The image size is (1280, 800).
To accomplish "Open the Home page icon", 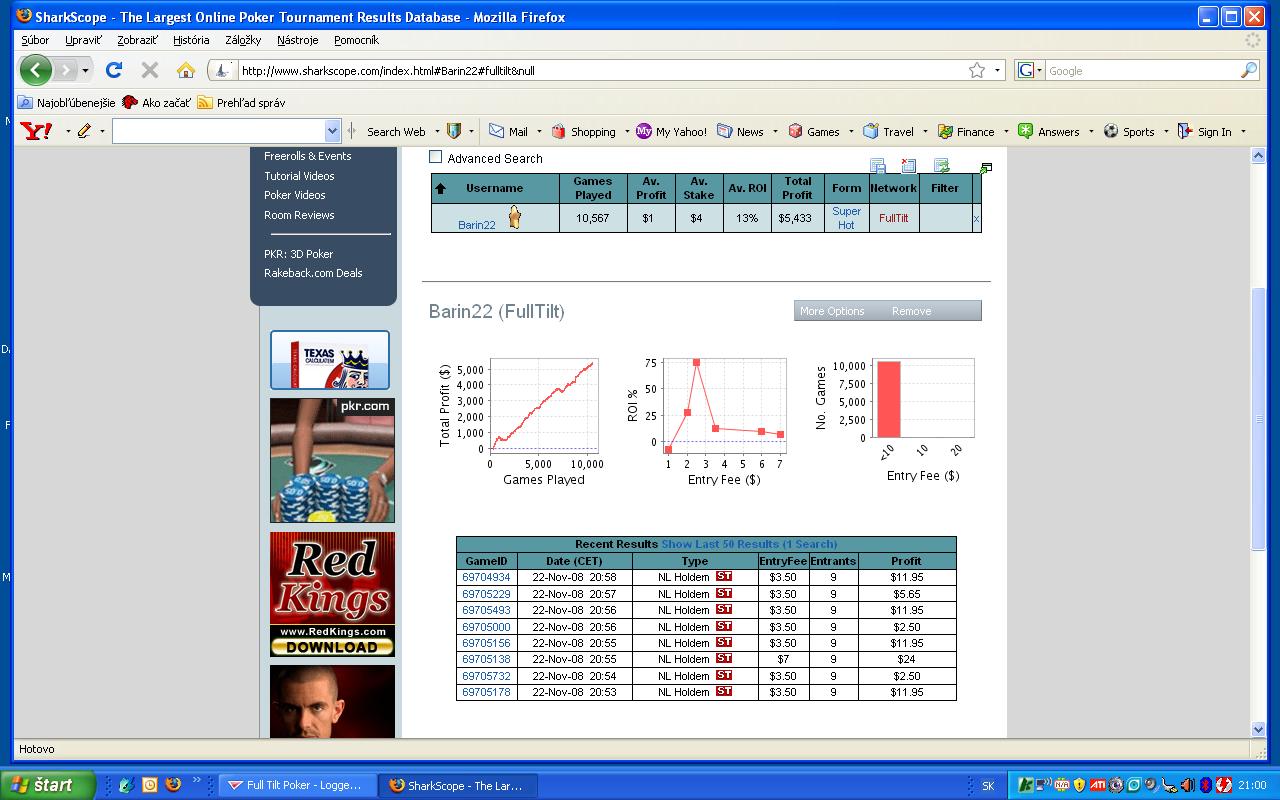I will tap(186, 70).
